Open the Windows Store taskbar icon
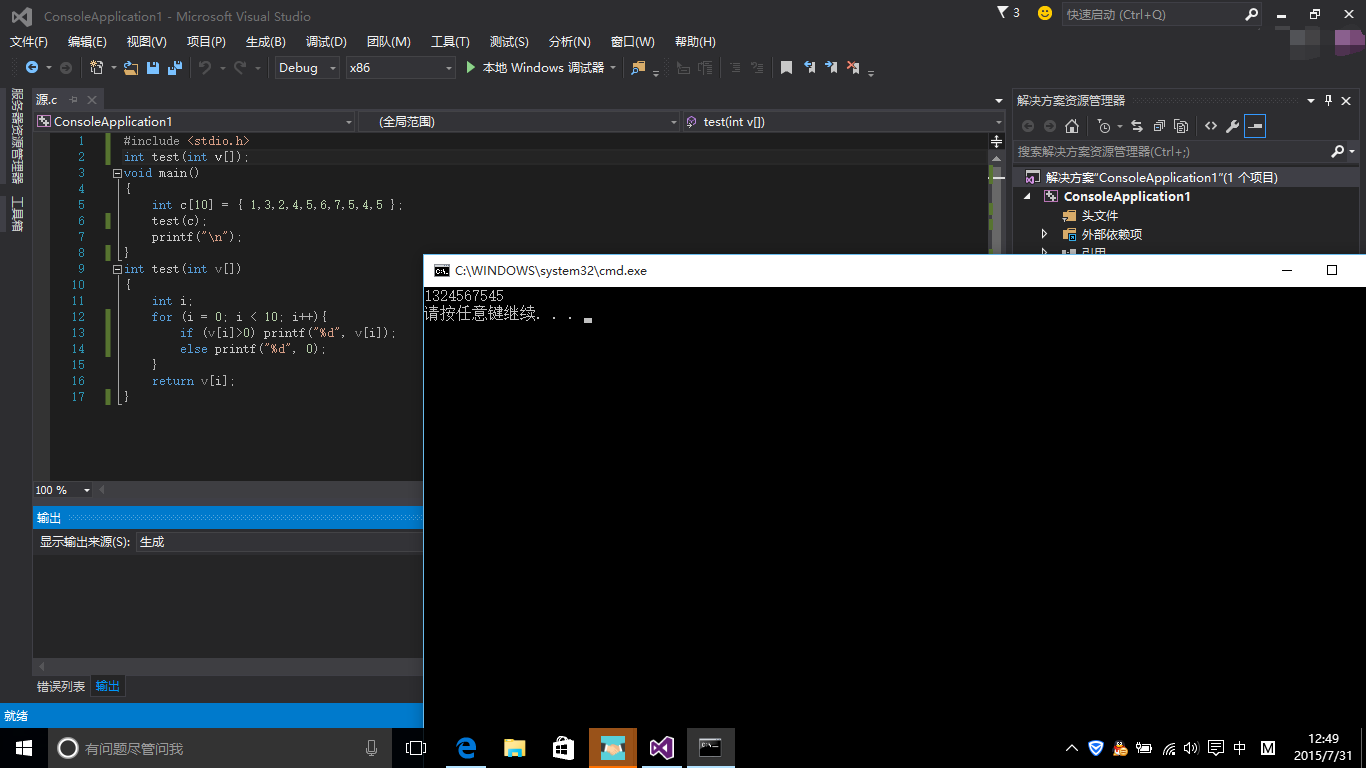 coord(563,748)
